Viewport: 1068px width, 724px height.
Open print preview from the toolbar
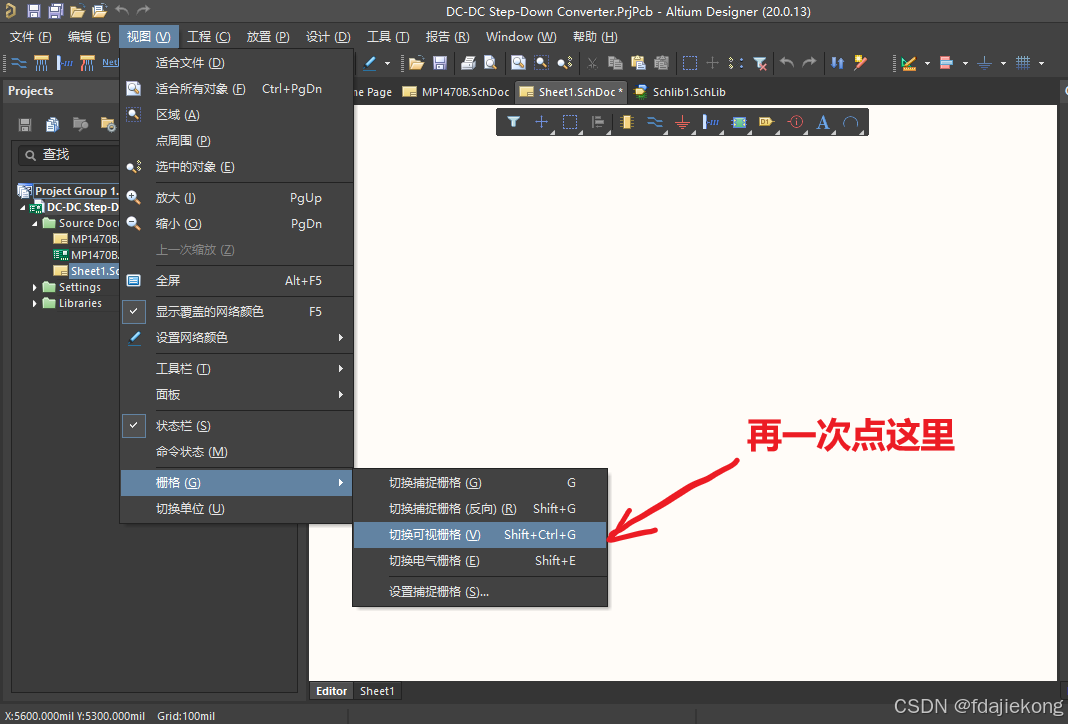click(x=490, y=63)
